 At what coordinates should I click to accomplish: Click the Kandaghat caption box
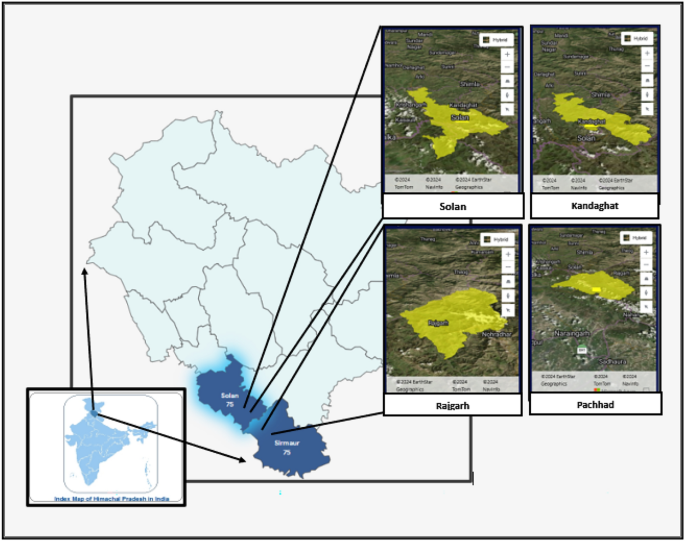(x=595, y=206)
